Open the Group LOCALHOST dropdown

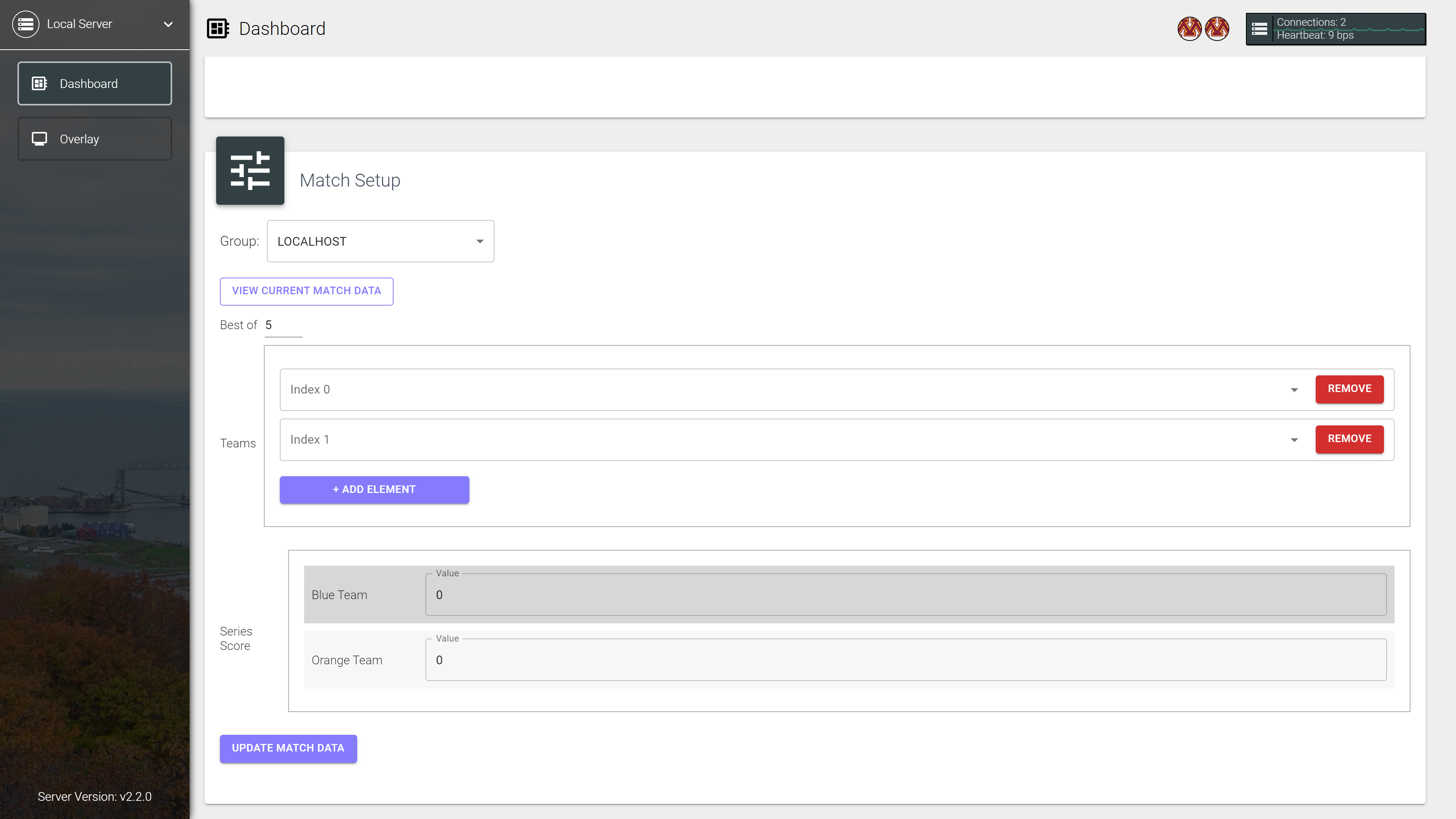coord(380,242)
